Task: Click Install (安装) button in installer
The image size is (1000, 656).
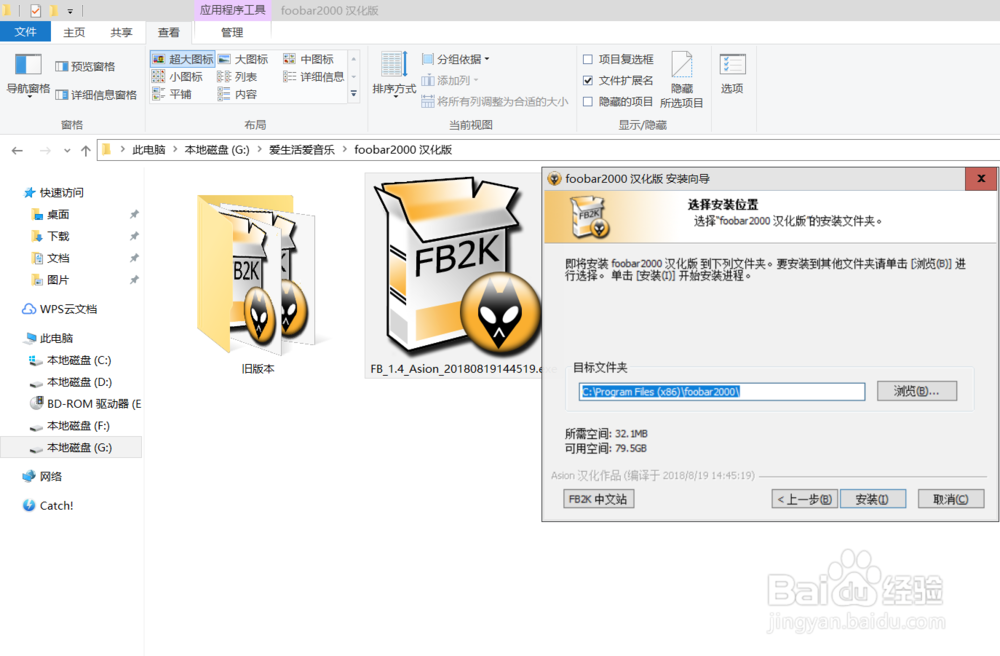Action: point(872,499)
